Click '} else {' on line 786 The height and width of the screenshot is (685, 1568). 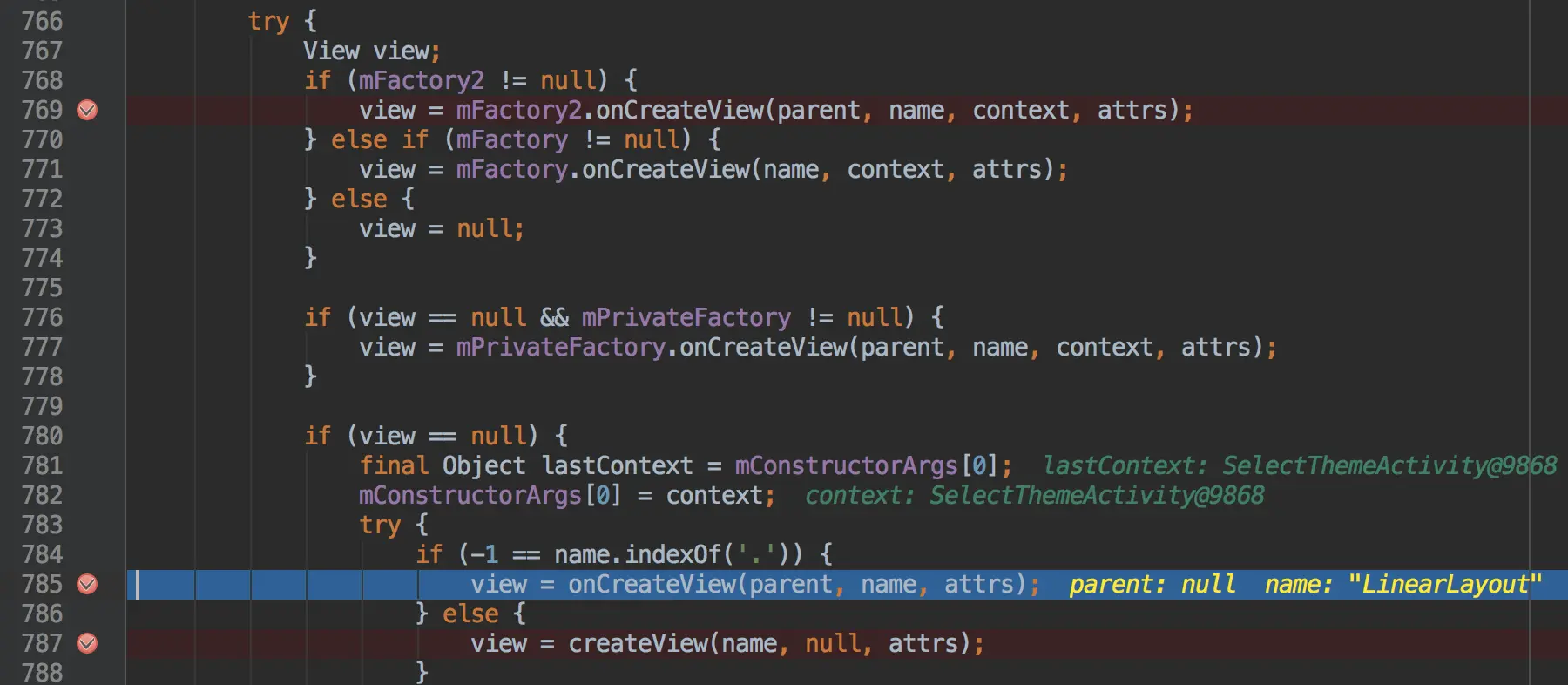click(x=470, y=614)
